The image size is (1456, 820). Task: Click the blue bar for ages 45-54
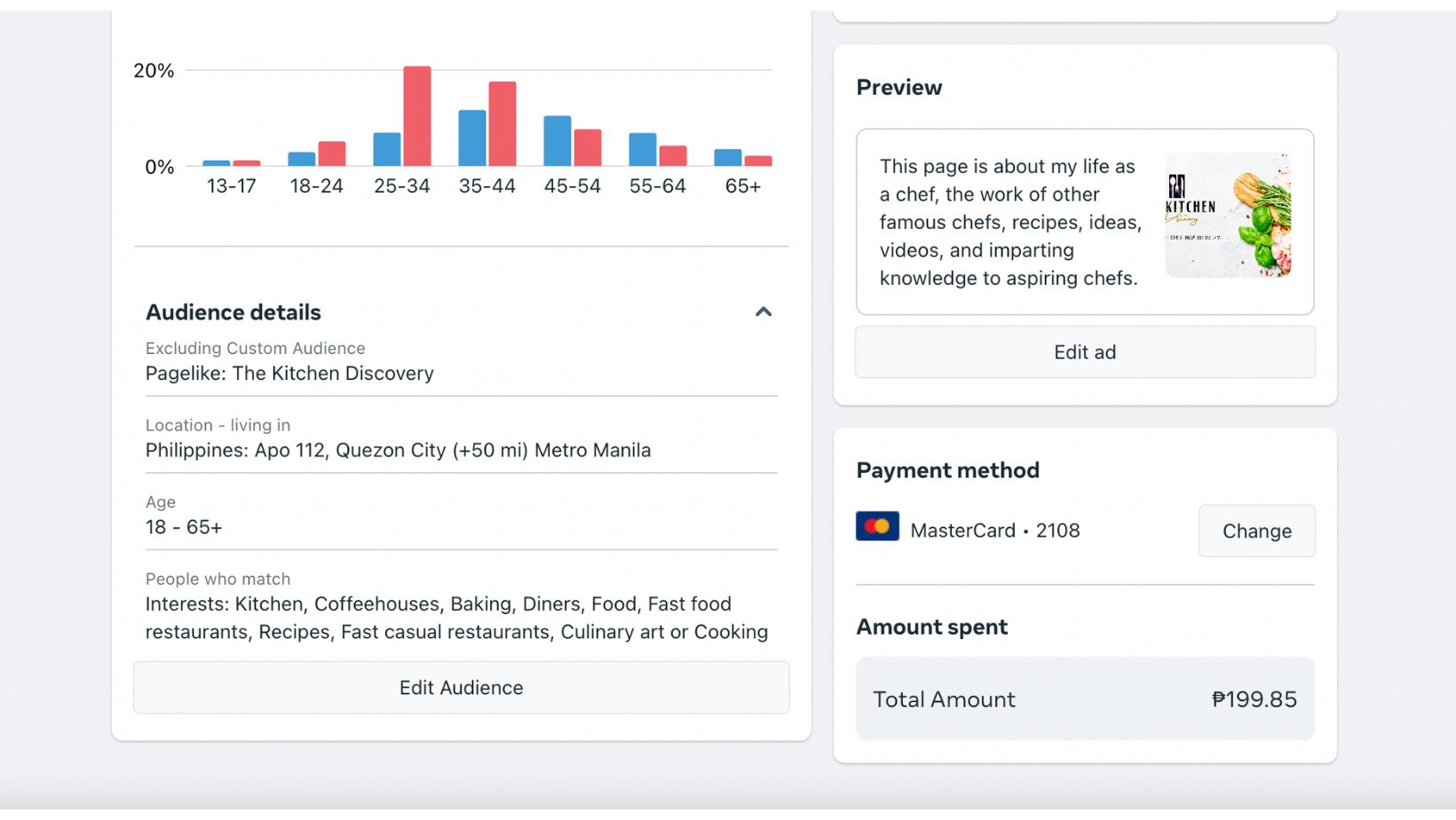click(x=558, y=140)
